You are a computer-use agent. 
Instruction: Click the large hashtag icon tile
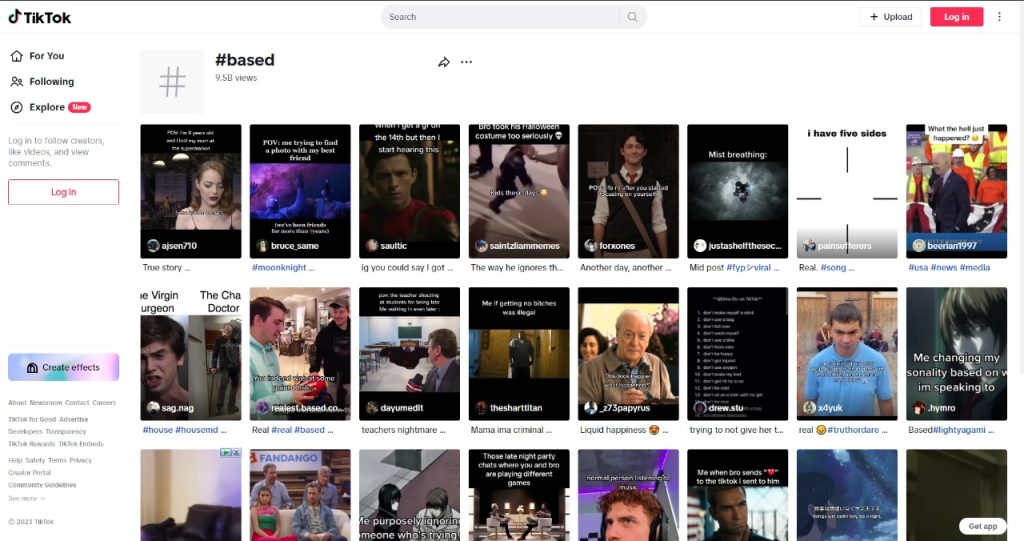tap(172, 82)
